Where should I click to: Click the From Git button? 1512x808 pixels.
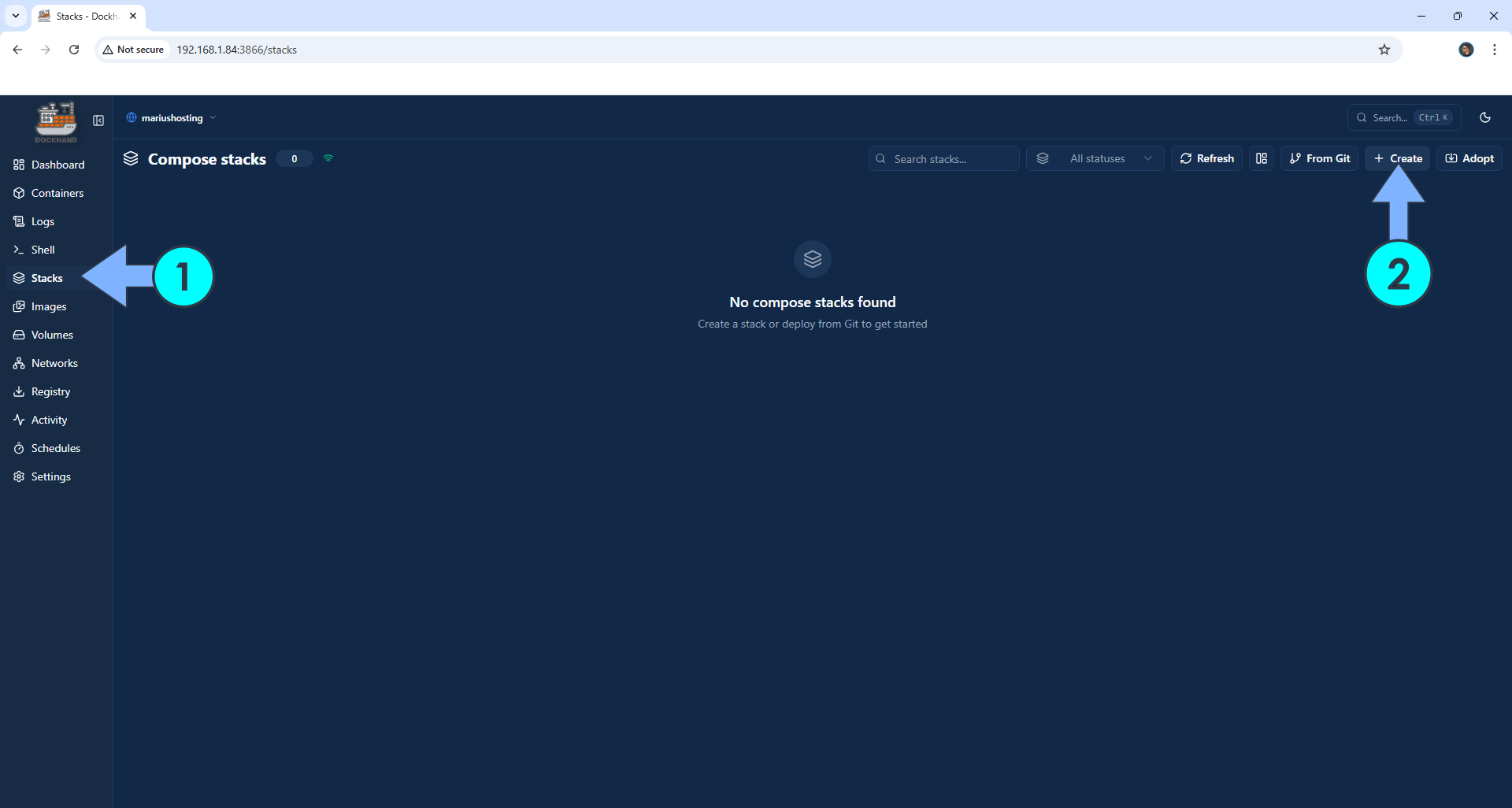[1319, 158]
